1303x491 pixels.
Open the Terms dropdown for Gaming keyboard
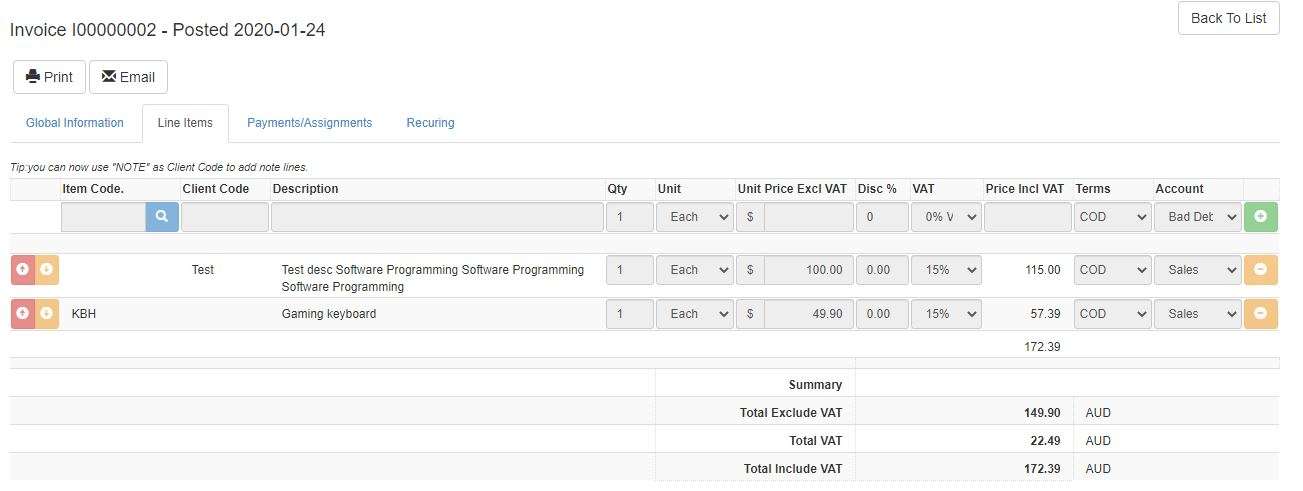(x=1112, y=314)
